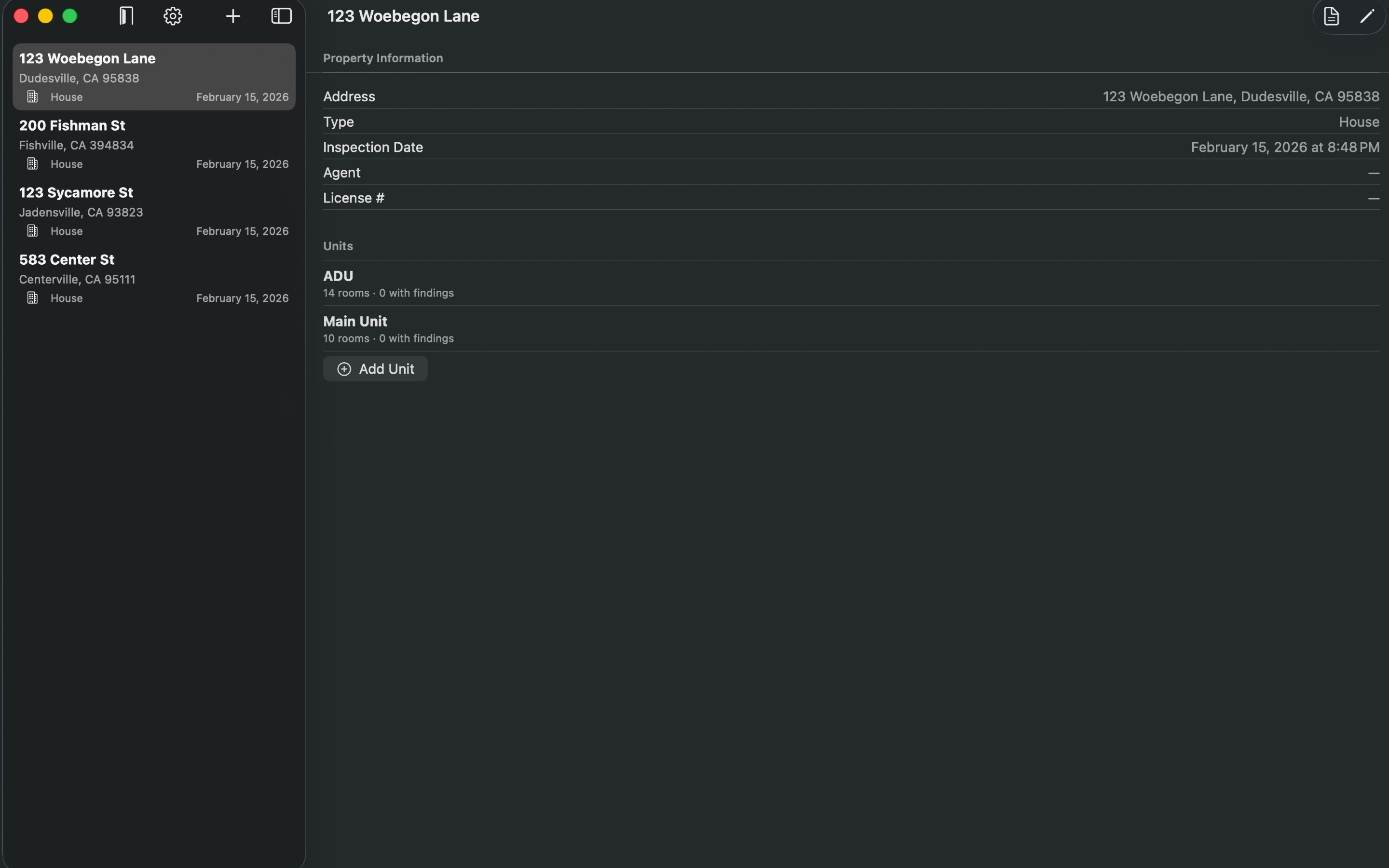
Task: Open the ADU unit with 14 rooms
Action: pos(851,284)
